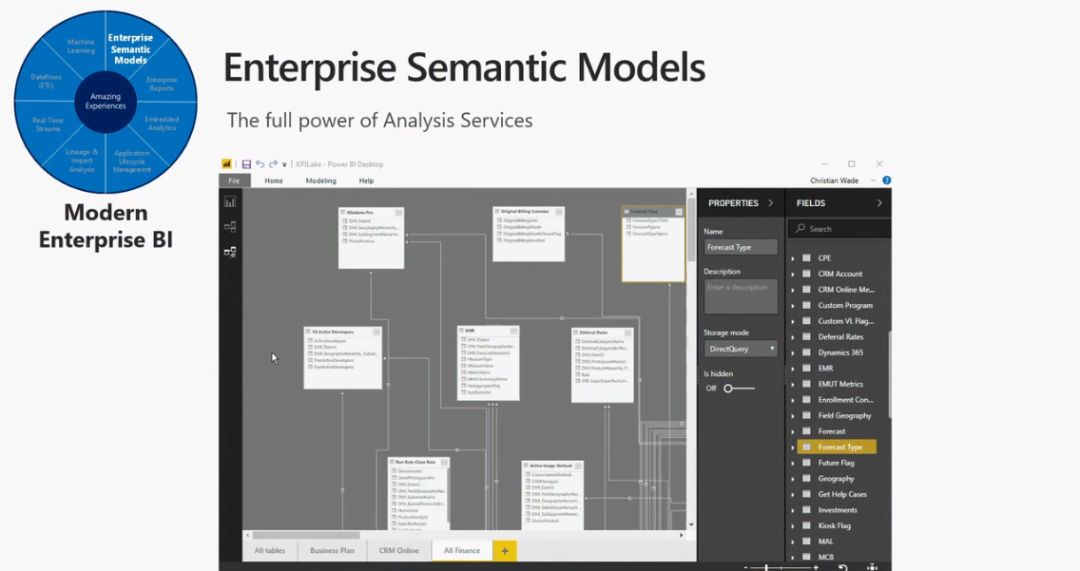Expand the Custom Program table arrow
This screenshot has height=571, width=1080.
(793, 306)
